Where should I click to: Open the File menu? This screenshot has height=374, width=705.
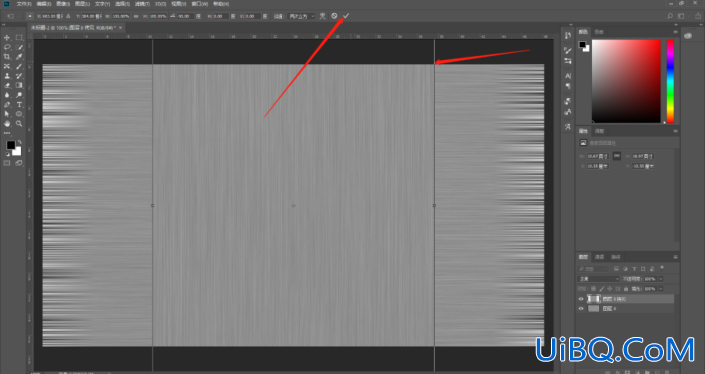pyautogui.click(x=24, y=4)
